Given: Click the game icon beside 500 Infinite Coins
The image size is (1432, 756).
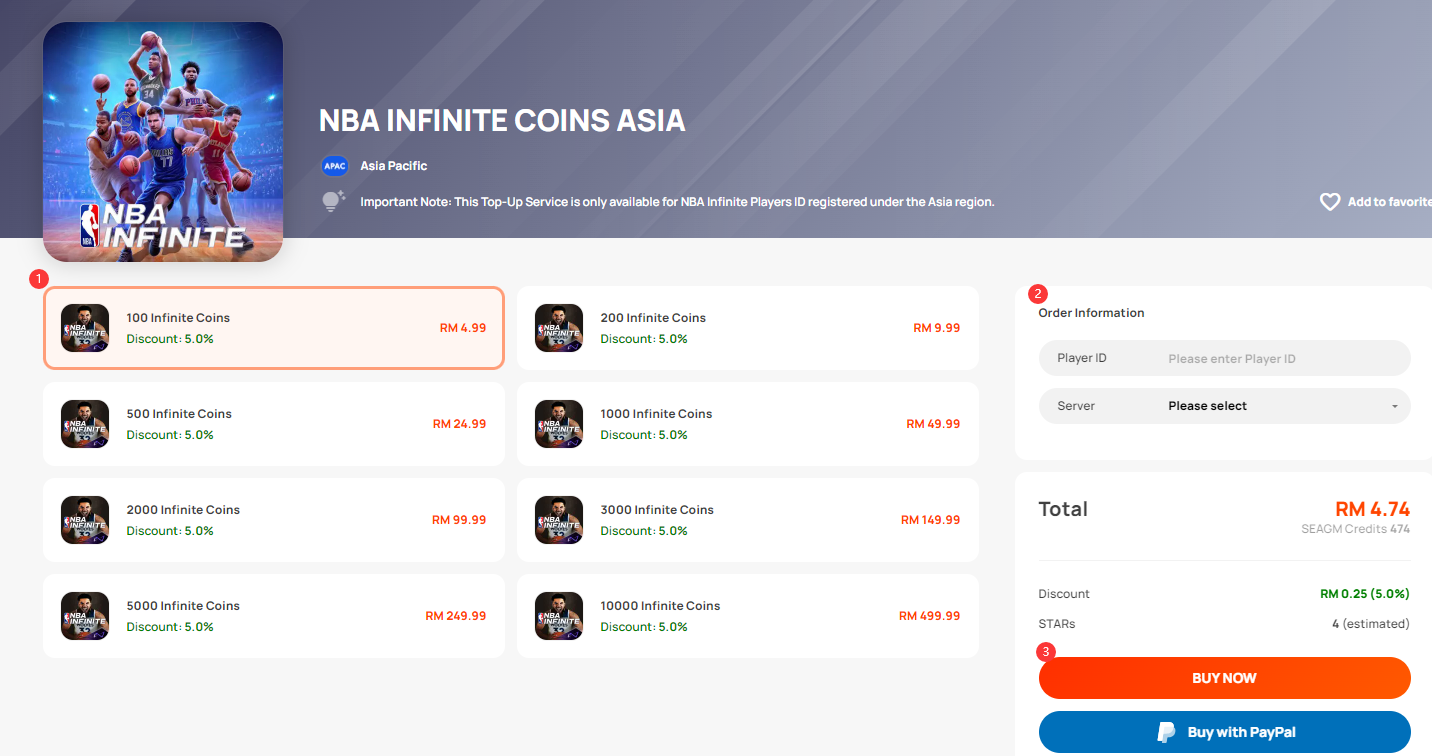Looking at the screenshot, I should coord(85,424).
